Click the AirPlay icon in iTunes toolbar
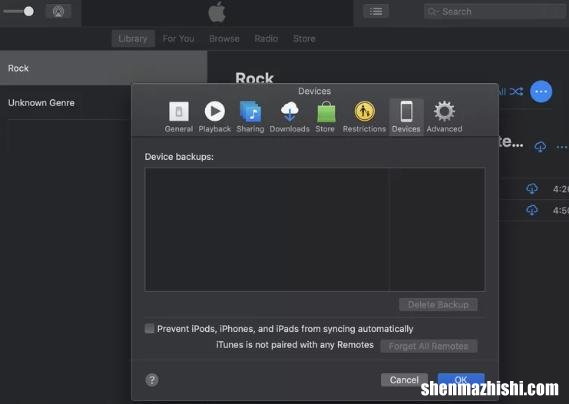The height and width of the screenshot is (404, 569). (x=58, y=12)
